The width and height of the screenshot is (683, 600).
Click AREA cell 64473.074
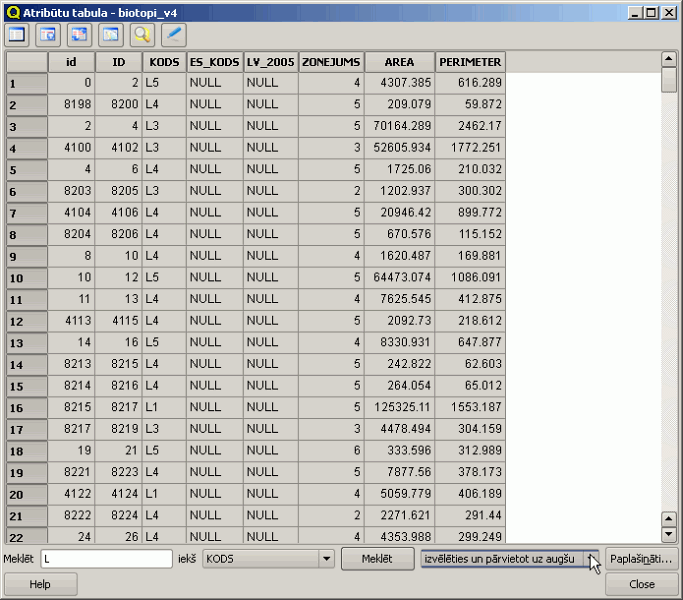point(399,277)
